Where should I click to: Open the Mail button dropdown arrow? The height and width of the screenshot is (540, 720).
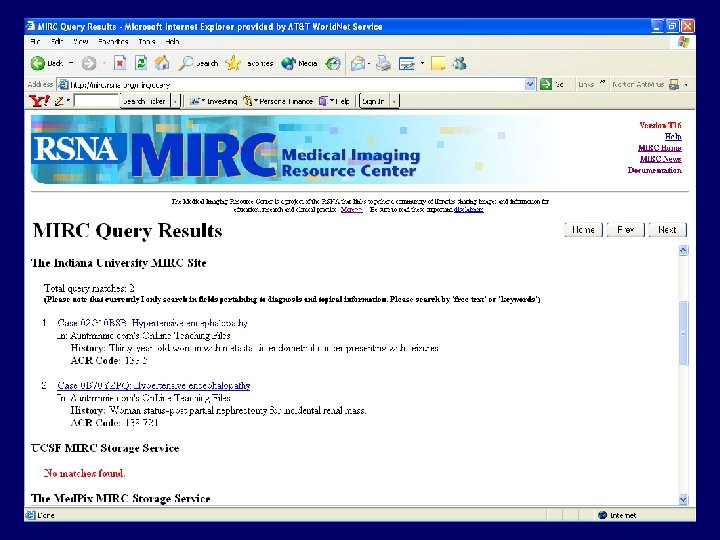[x=369, y=63]
